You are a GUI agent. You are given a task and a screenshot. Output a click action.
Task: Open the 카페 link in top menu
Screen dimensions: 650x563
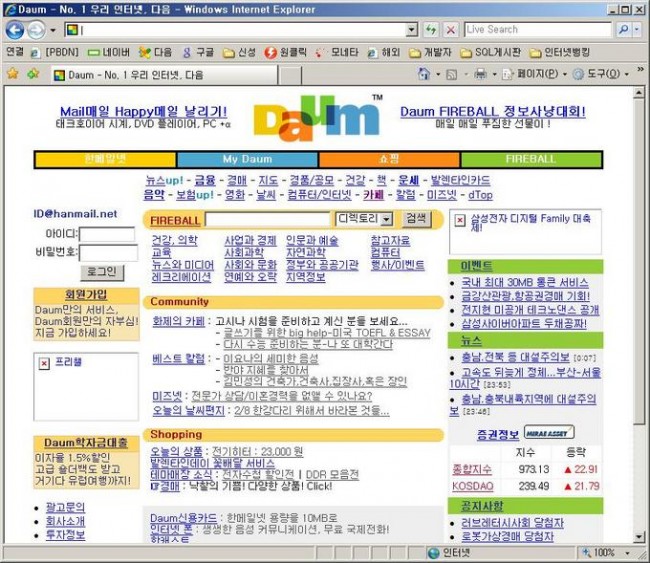374,195
